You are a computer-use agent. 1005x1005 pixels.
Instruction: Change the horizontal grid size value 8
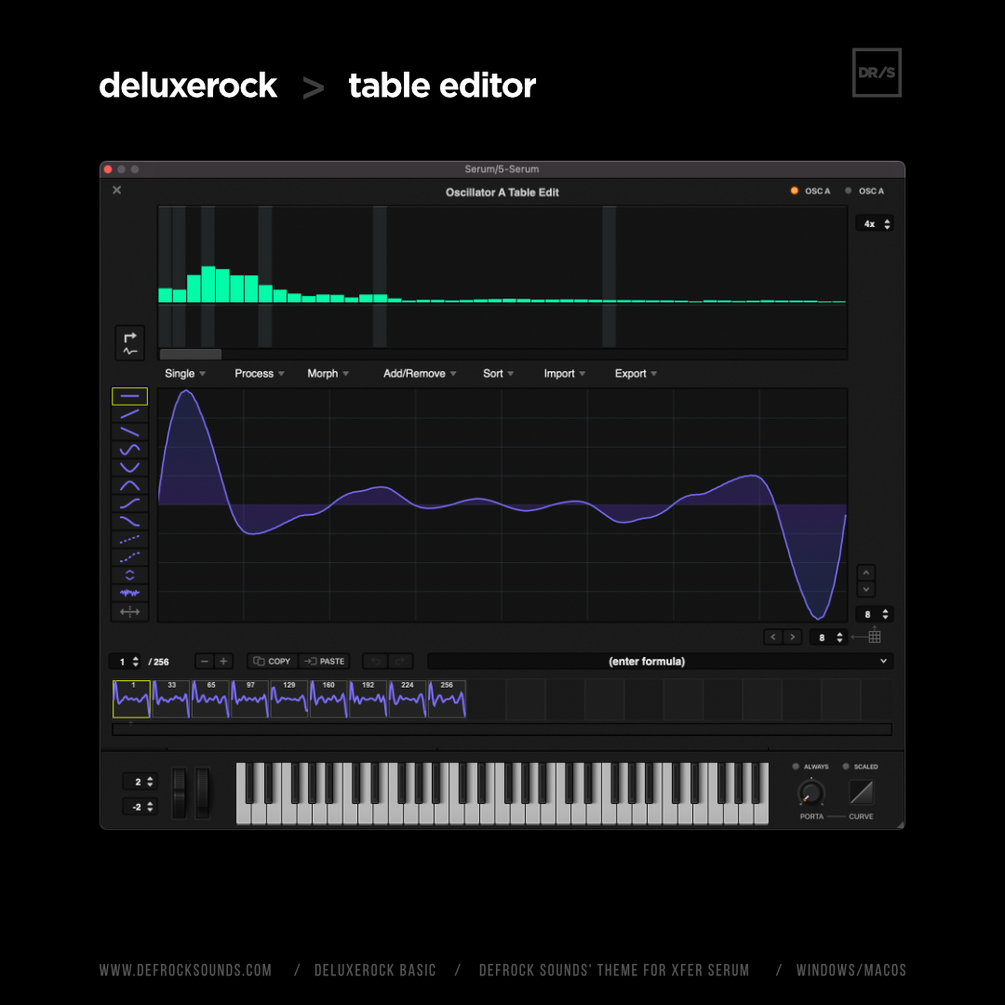pos(829,637)
